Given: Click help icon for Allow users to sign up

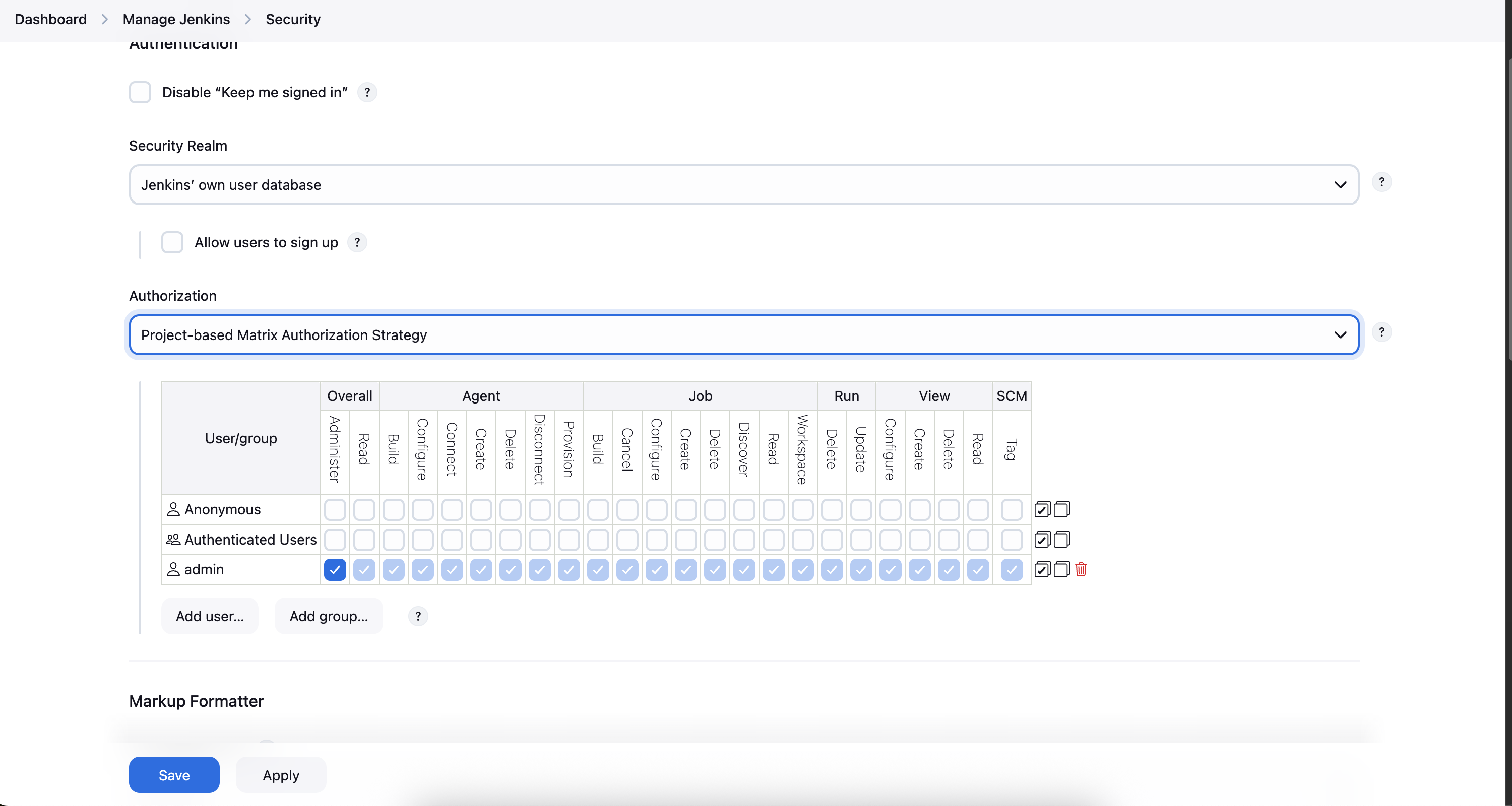Looking at the screenshot, I should [357, 242].
